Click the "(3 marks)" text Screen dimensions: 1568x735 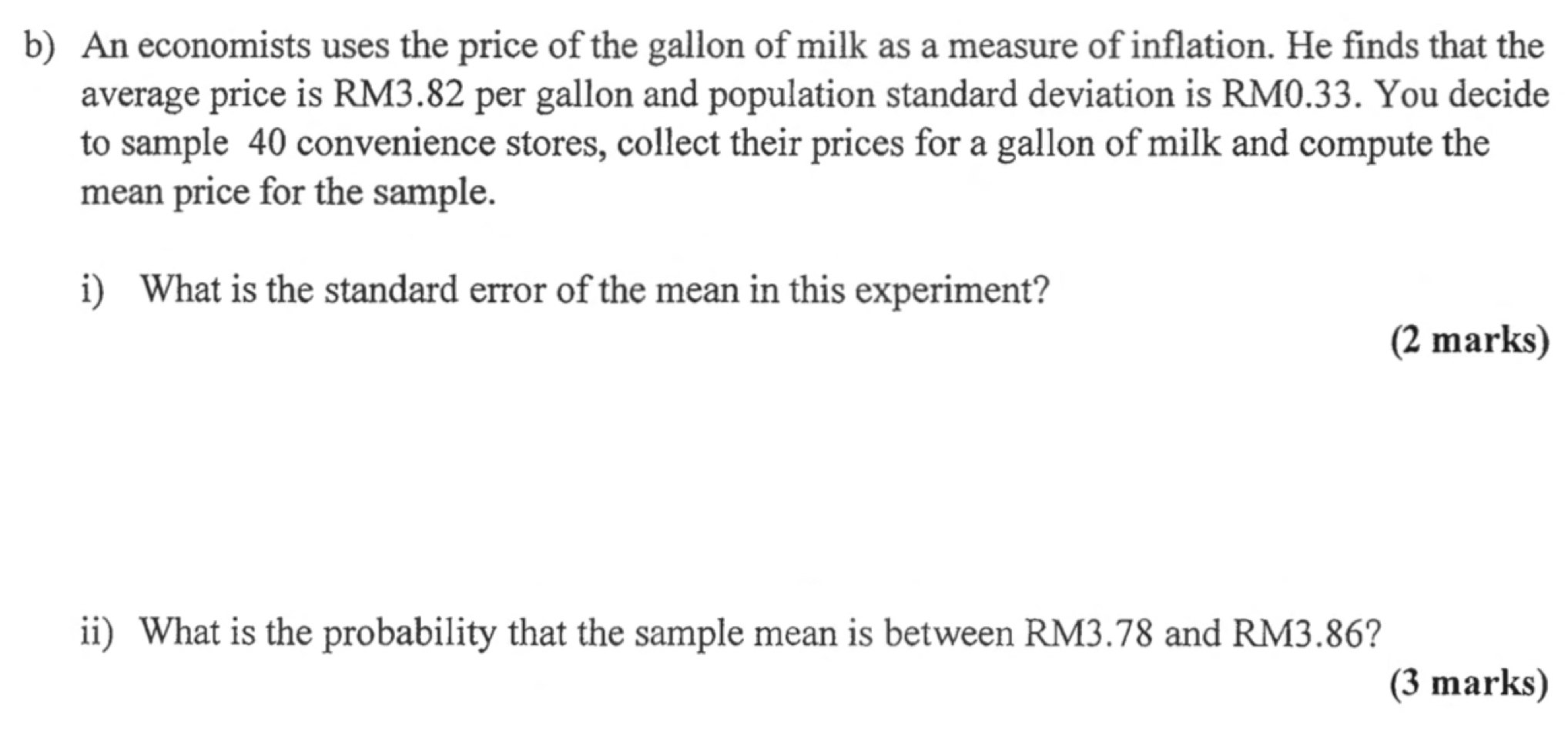[1468, 683]
